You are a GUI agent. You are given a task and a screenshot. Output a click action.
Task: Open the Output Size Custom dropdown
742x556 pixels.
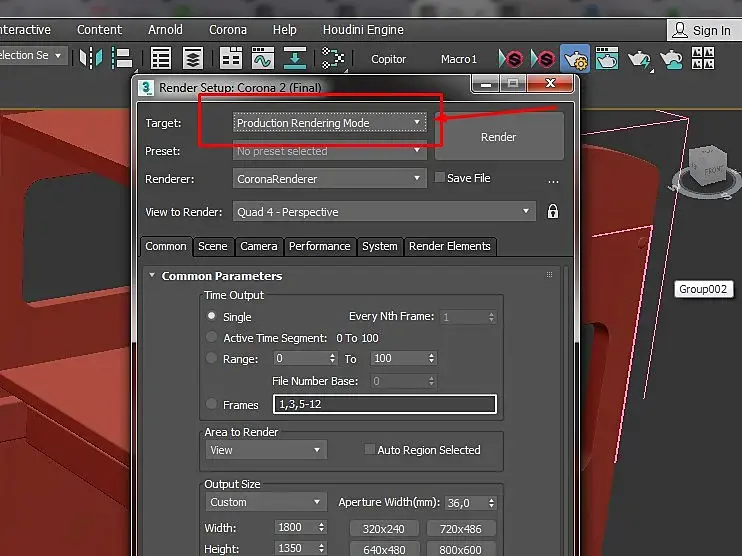tap(266, 502)
